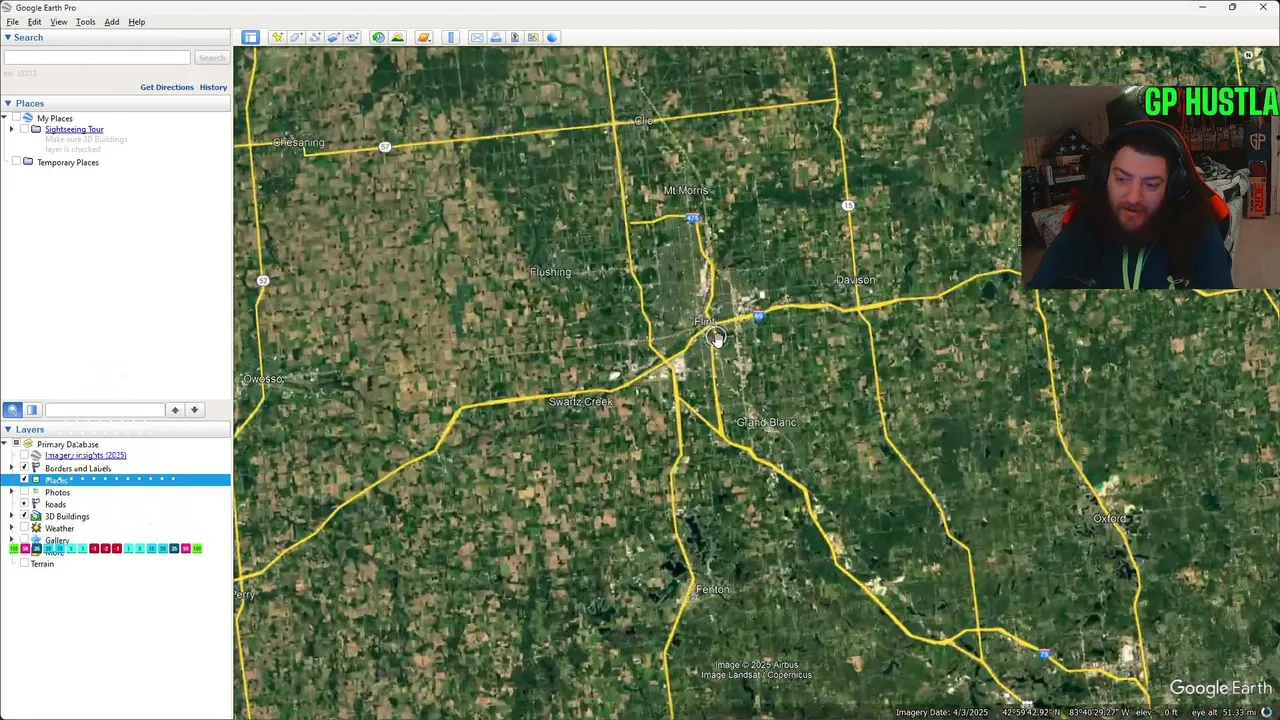Start the Record a Tour tool
The width and height of the screenshot is (1280, 720).
point(352,37)
